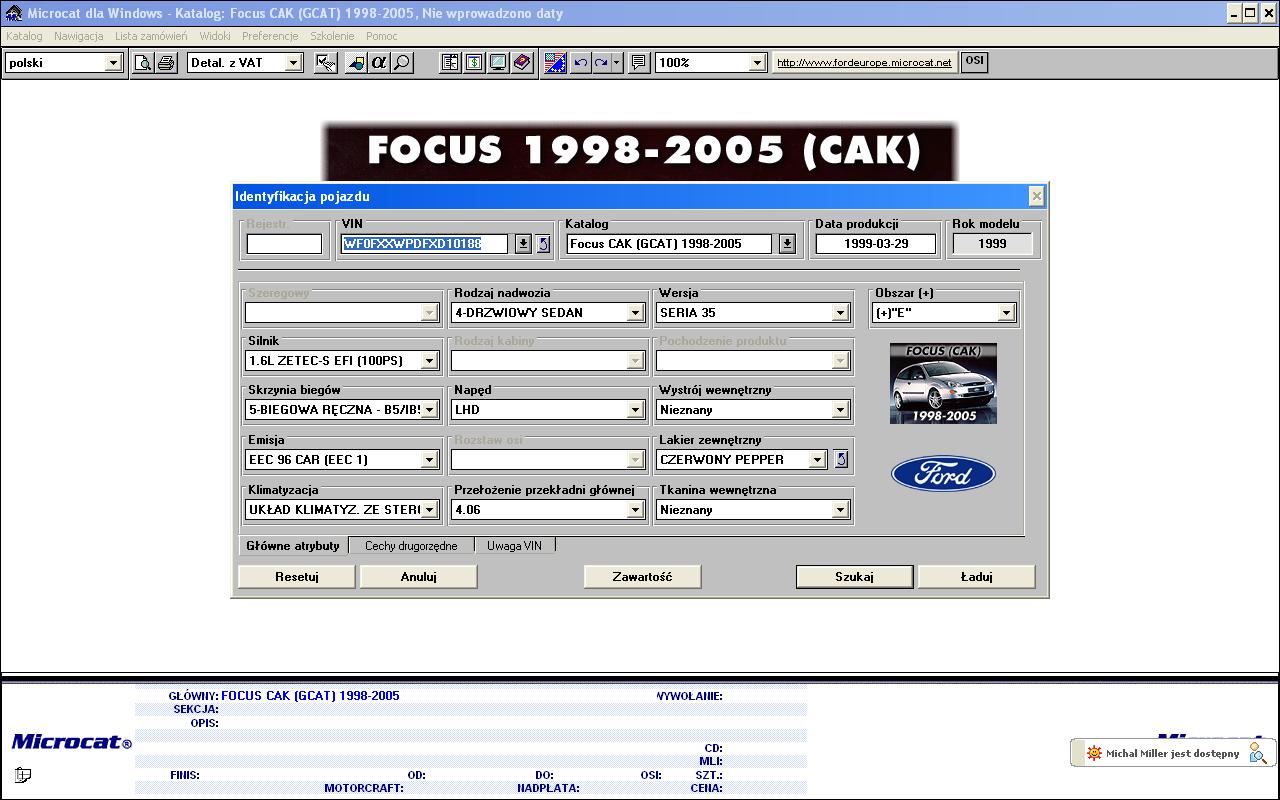Click the Data produkcji field
Screen dimensions: 1280x800
[x=876, y=244]
